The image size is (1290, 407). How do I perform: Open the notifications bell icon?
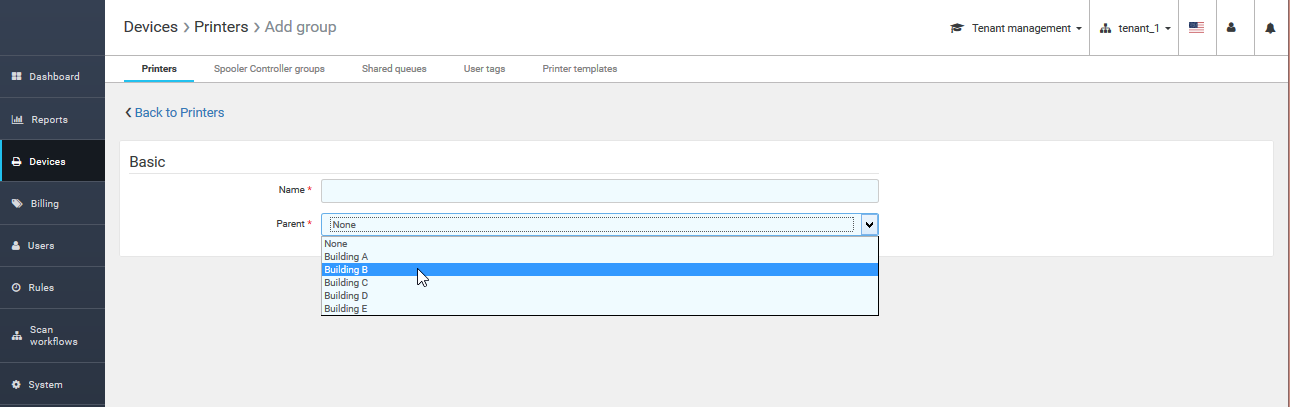pyautogui.click(x=1270, y=28)
